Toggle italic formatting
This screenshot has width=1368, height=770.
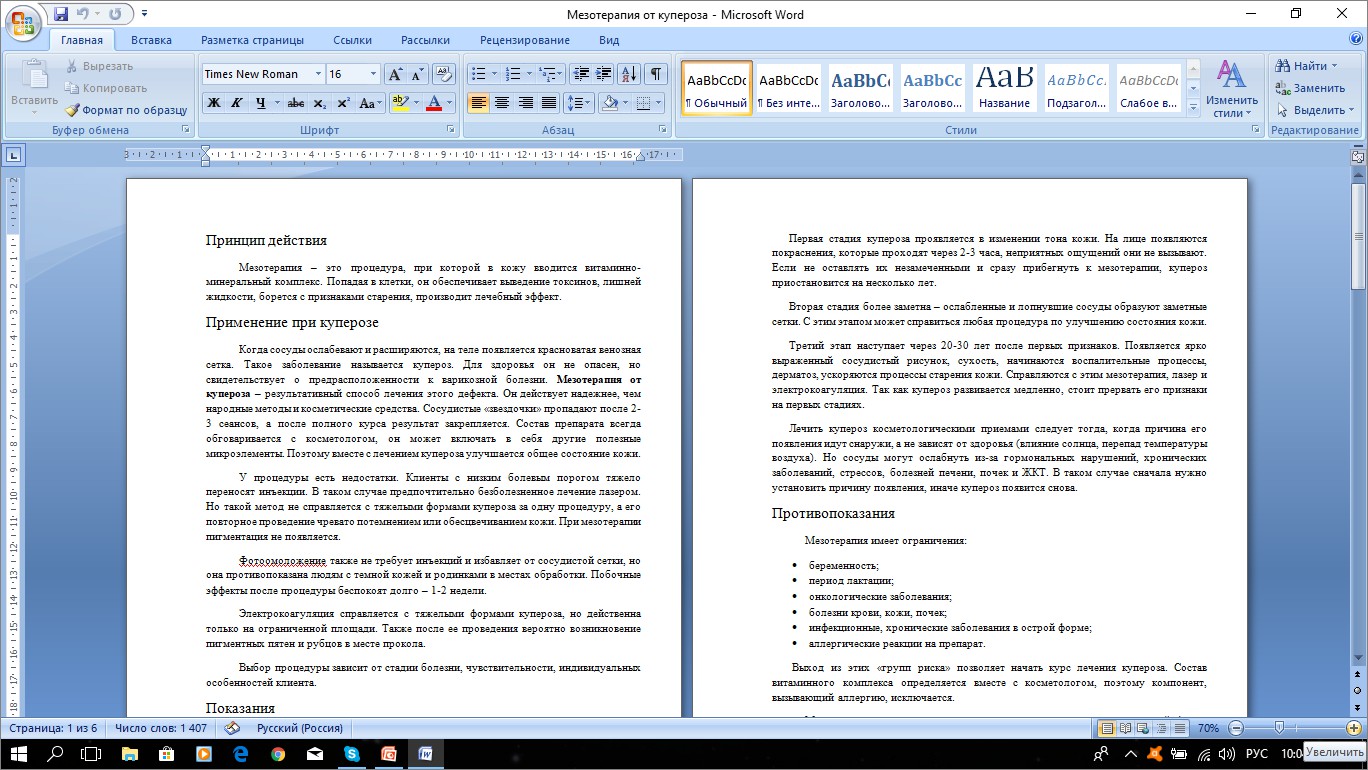(237, 103)
